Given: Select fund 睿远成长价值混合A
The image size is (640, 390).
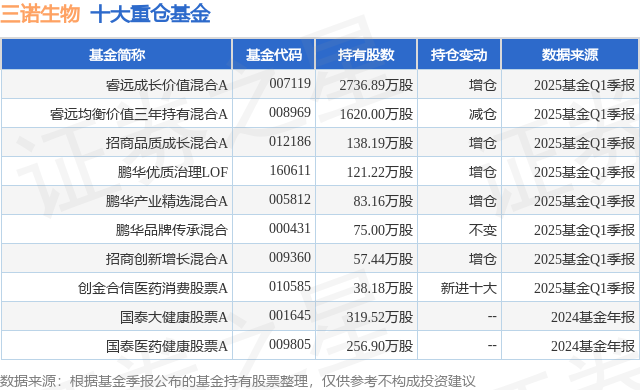Looking at the screenshot, I should click(167, 85).
